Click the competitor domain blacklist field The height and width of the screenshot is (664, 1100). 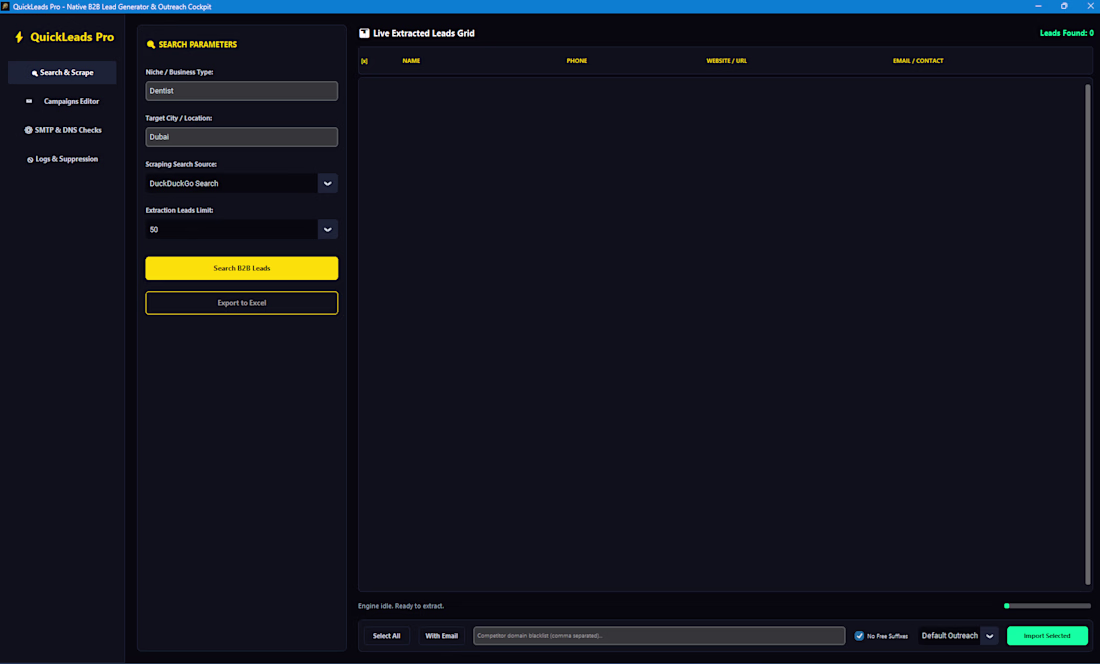click(x=659, y=636)
